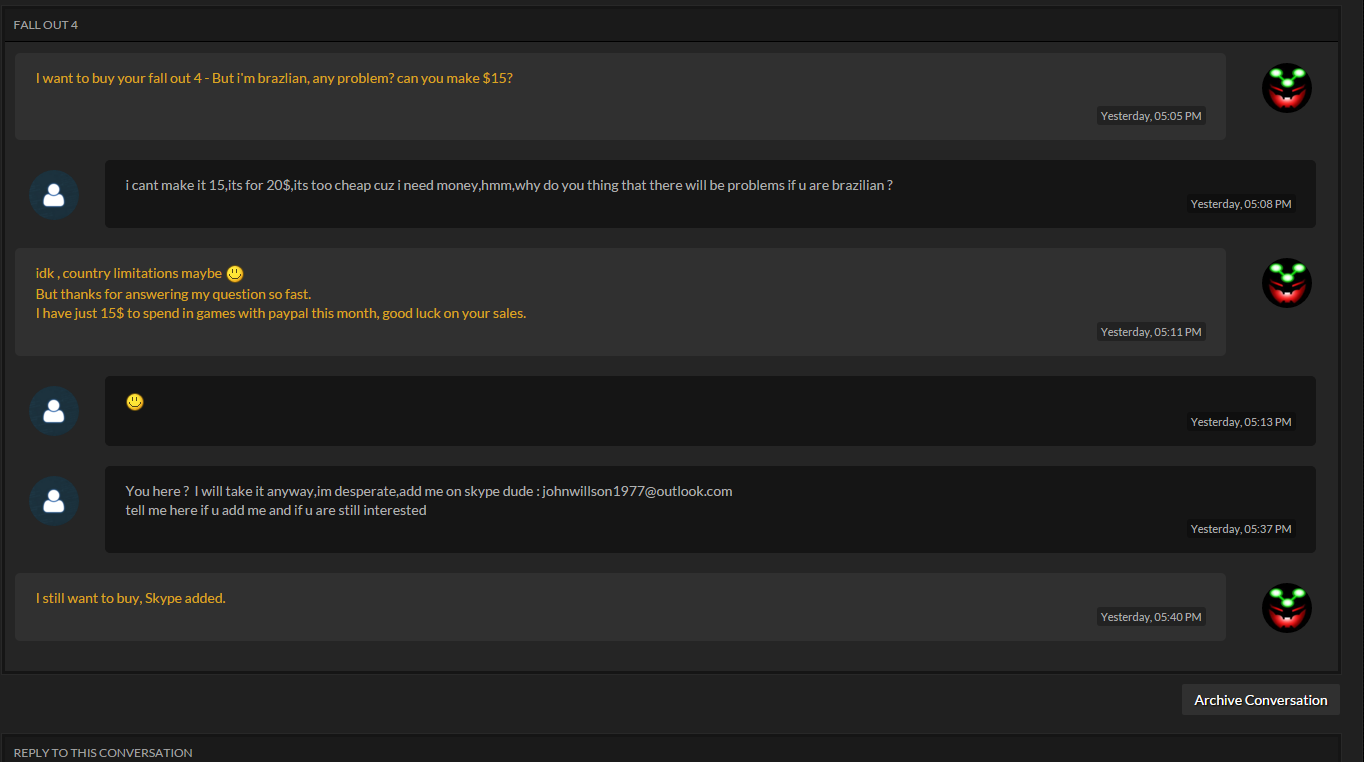
Task: Click Reply To This Conversation header
Action: click(103, 752)
